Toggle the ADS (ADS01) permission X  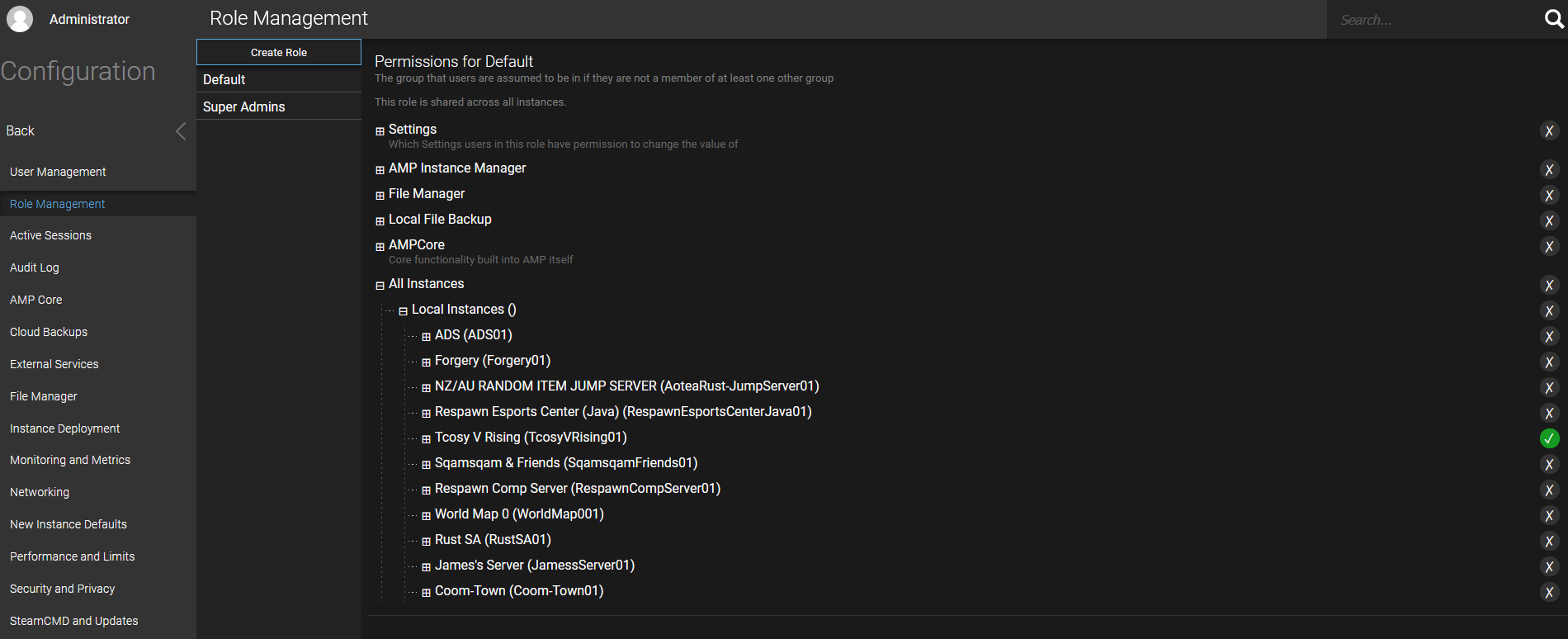point(1549,337)
